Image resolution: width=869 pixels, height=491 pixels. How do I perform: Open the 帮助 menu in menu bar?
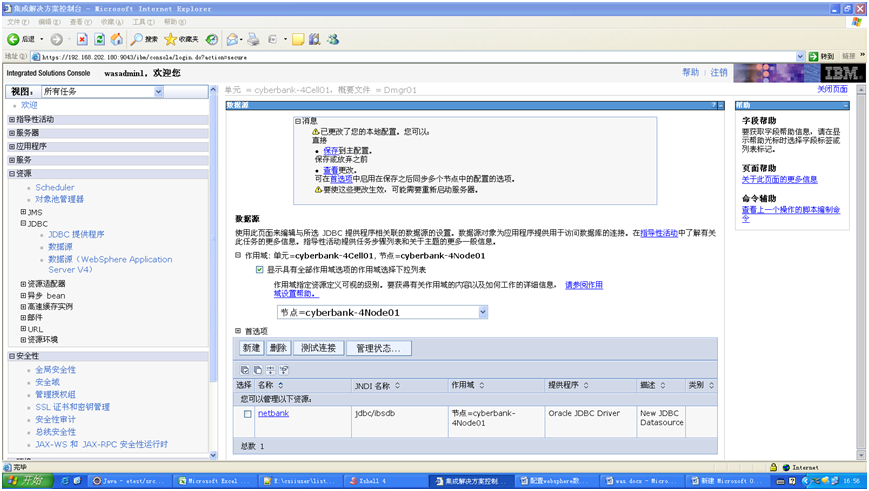pyautogui.click(x=175, y=22)
